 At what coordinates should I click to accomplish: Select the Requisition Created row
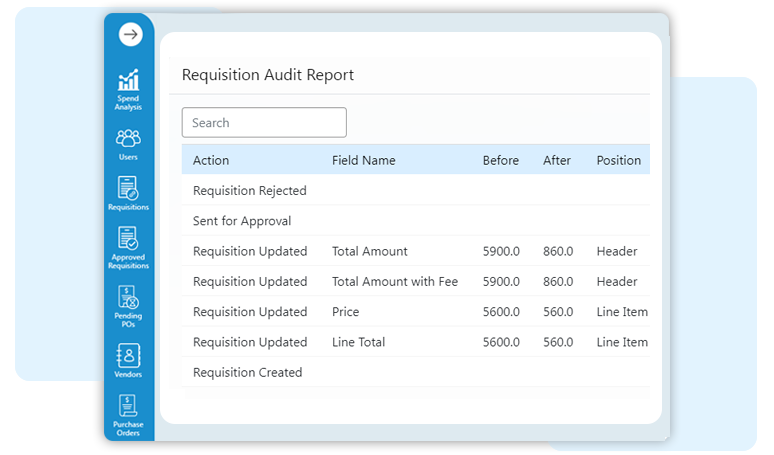click(247, 372)
